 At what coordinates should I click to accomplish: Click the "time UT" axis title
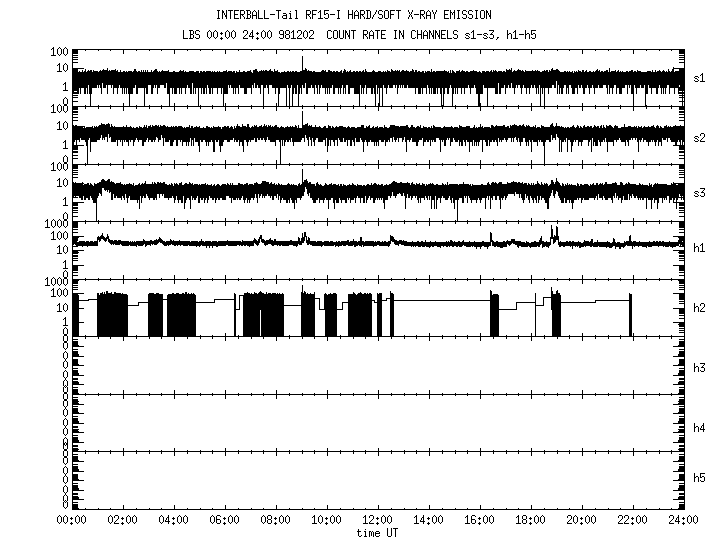pos(377,533)
